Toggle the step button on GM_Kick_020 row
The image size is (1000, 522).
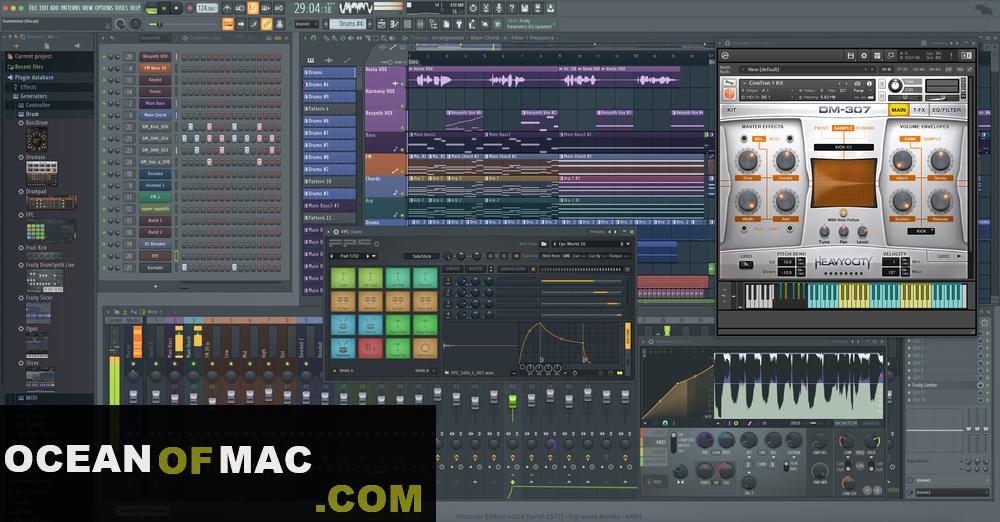186,127
